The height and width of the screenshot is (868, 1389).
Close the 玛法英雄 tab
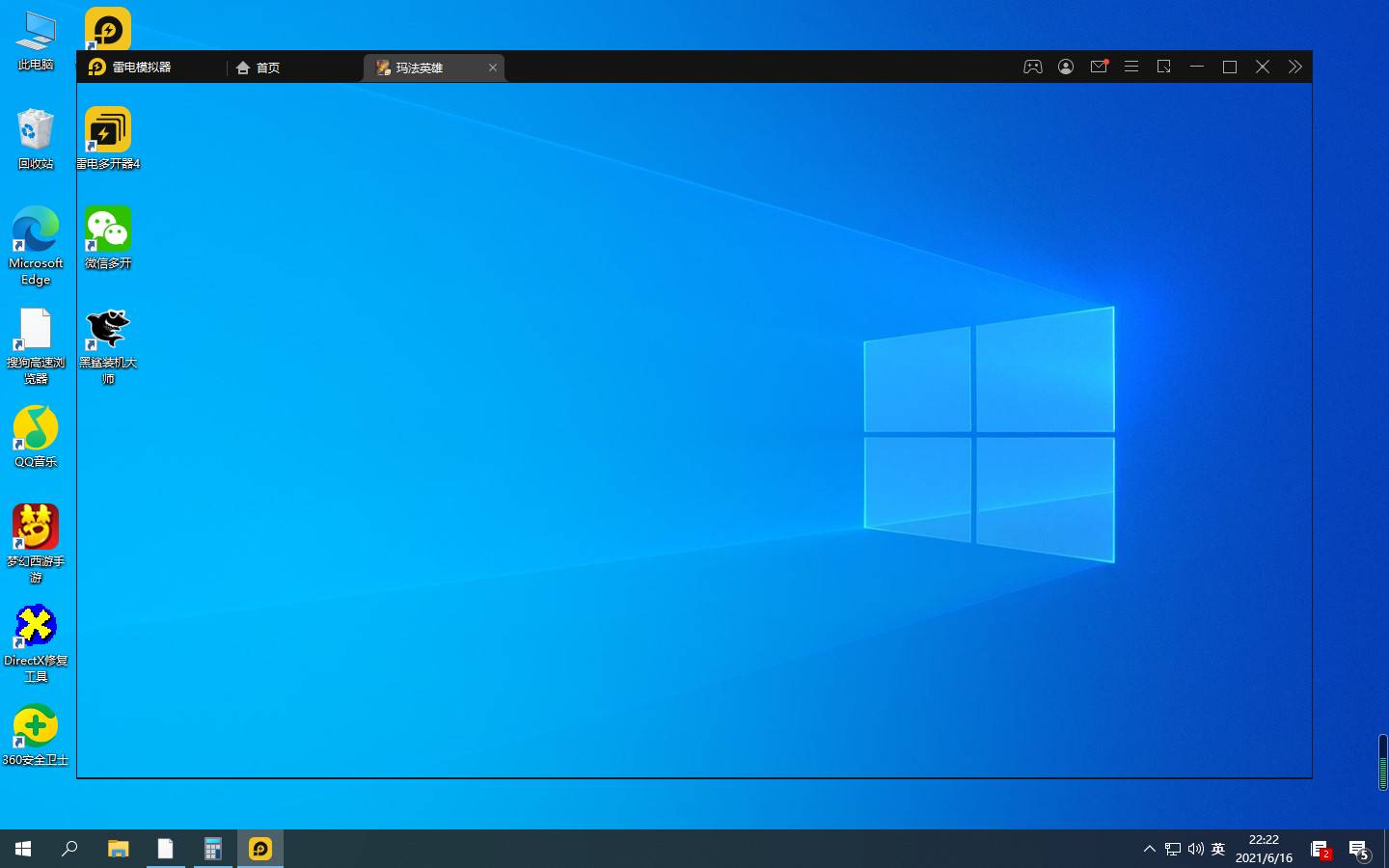pyautogui.click(x=493, y=68)
